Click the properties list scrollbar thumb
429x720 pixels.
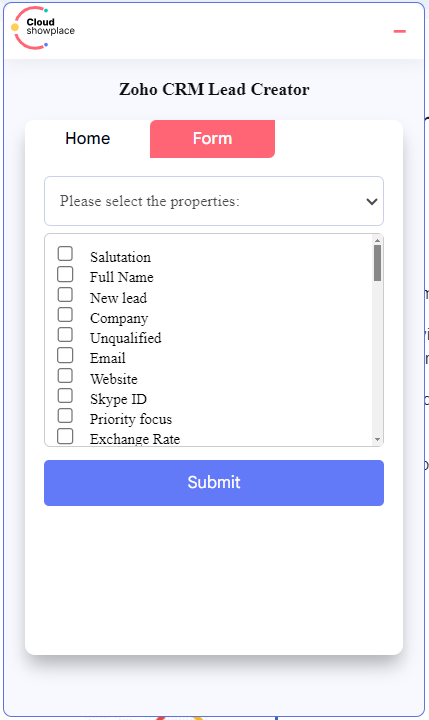tap(378, 263)
